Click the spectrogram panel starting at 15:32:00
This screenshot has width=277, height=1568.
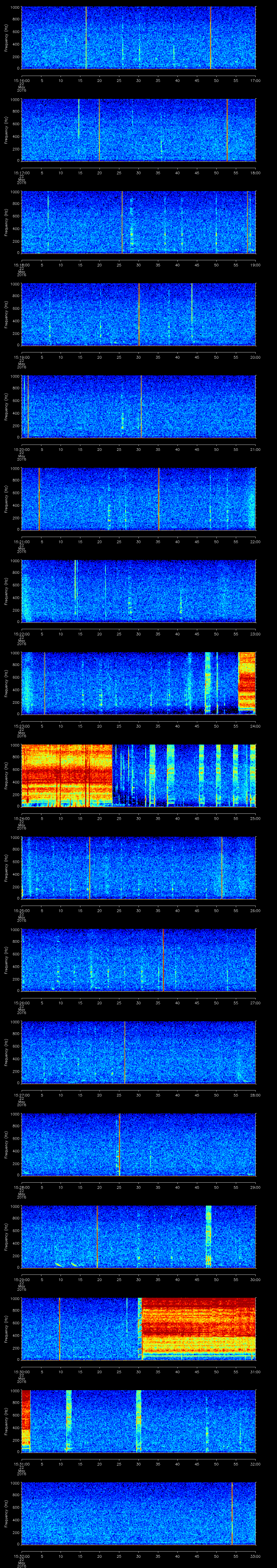pos(139,1513)
